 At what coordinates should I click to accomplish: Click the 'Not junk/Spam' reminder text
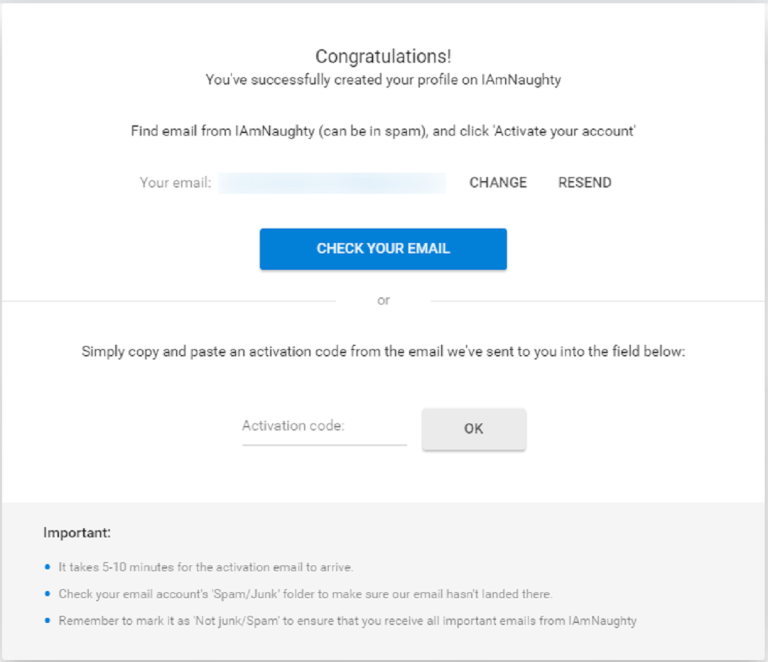tap(347, 621)
